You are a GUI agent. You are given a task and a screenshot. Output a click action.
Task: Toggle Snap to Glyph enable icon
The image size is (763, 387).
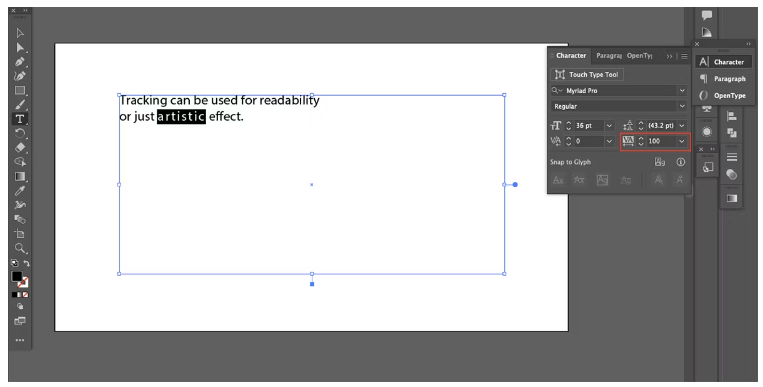660,162
